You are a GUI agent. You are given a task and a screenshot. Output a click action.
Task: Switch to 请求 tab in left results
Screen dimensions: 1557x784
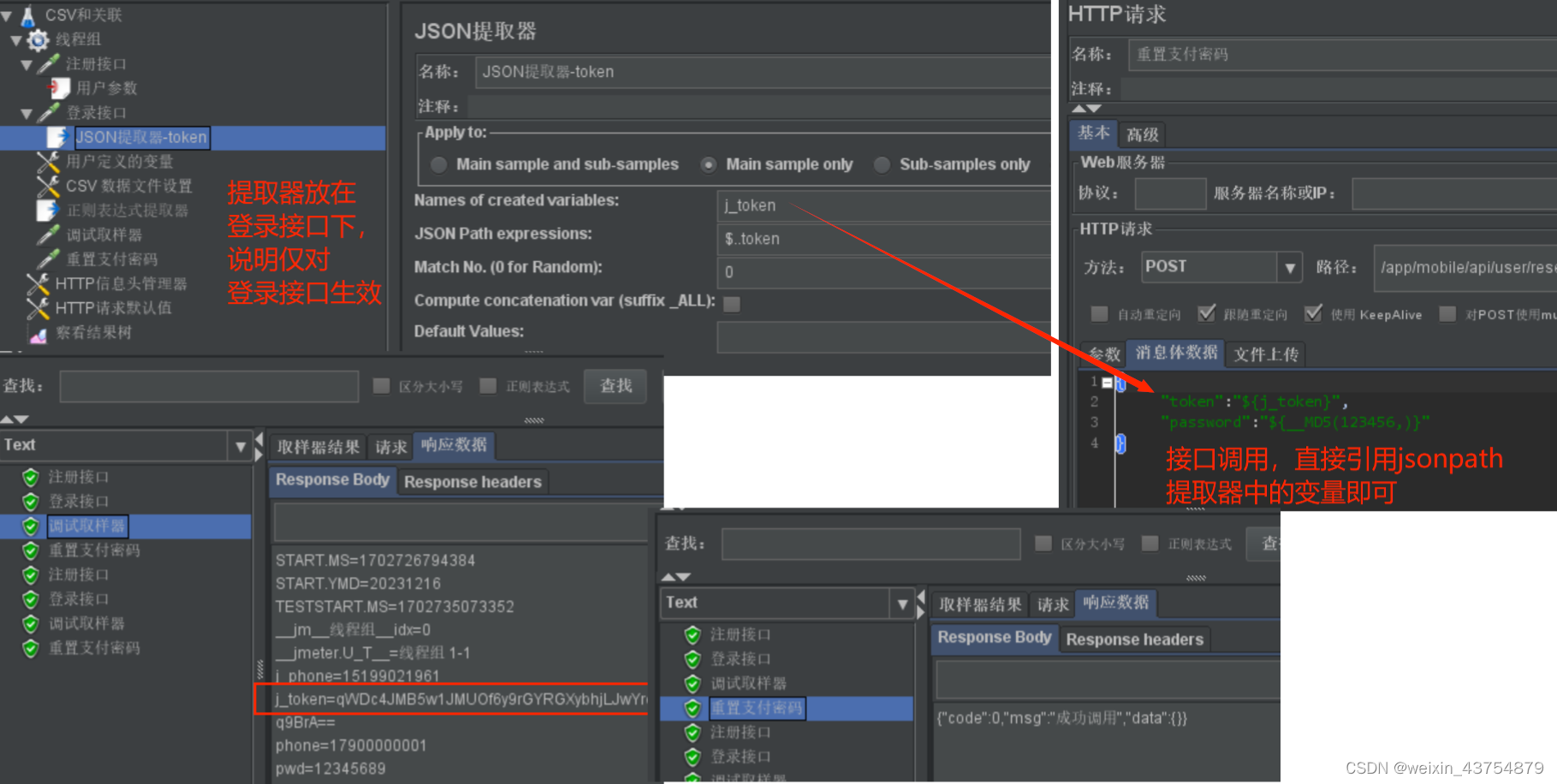pyautogui.click(x=391, y=447)
